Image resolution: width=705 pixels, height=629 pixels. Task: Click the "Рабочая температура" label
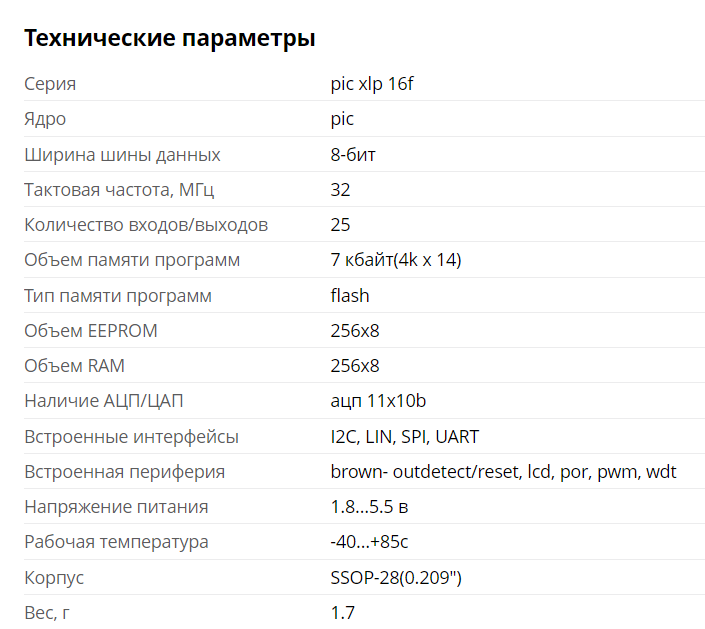pos(116,542)
